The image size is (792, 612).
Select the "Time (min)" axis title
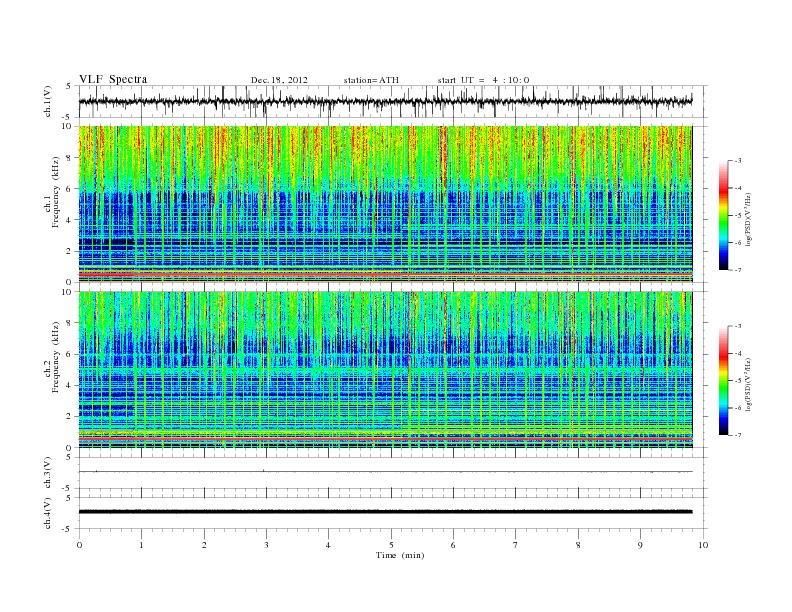400,555
